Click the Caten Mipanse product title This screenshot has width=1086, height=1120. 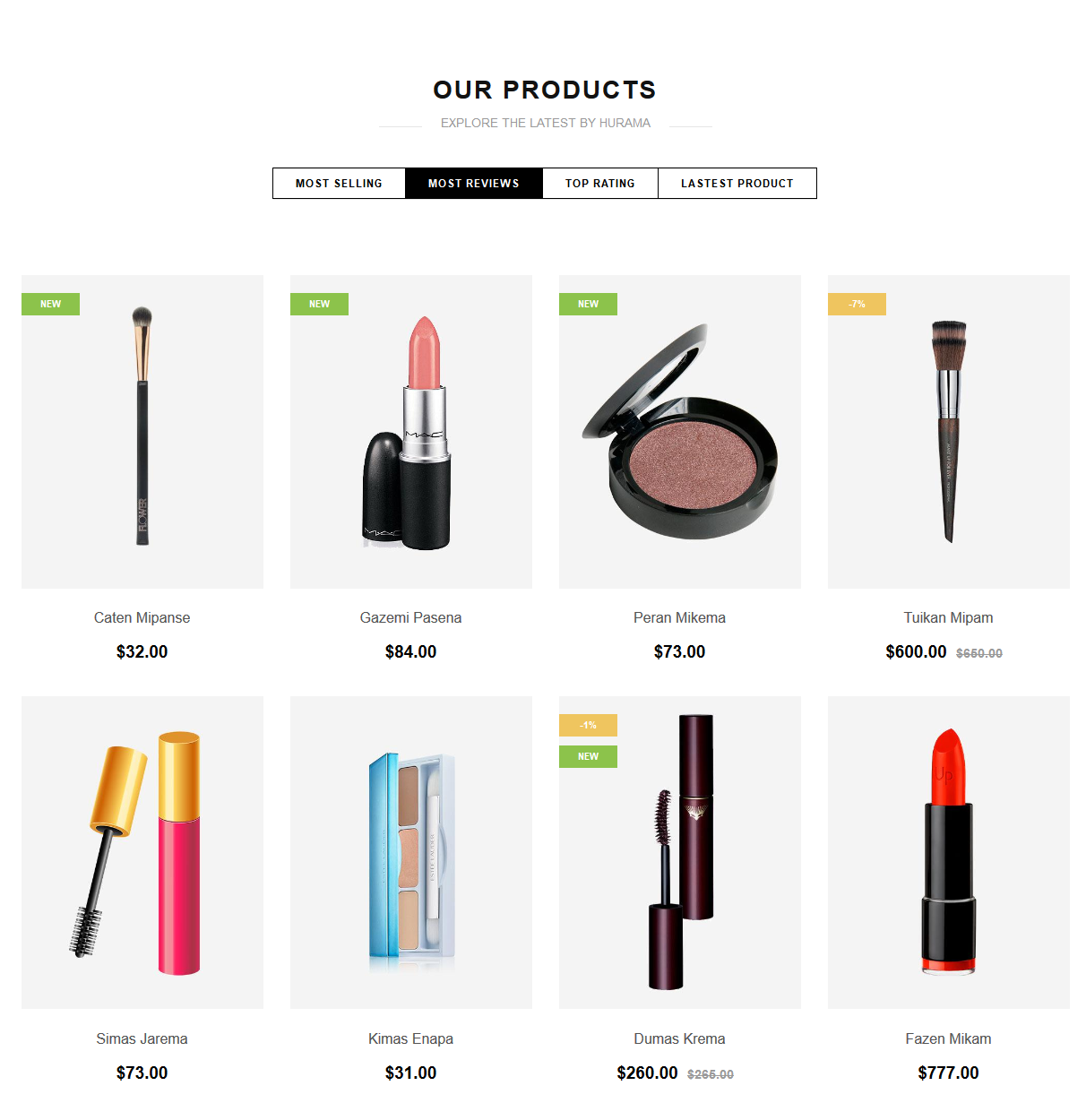[x=142, y=617]
